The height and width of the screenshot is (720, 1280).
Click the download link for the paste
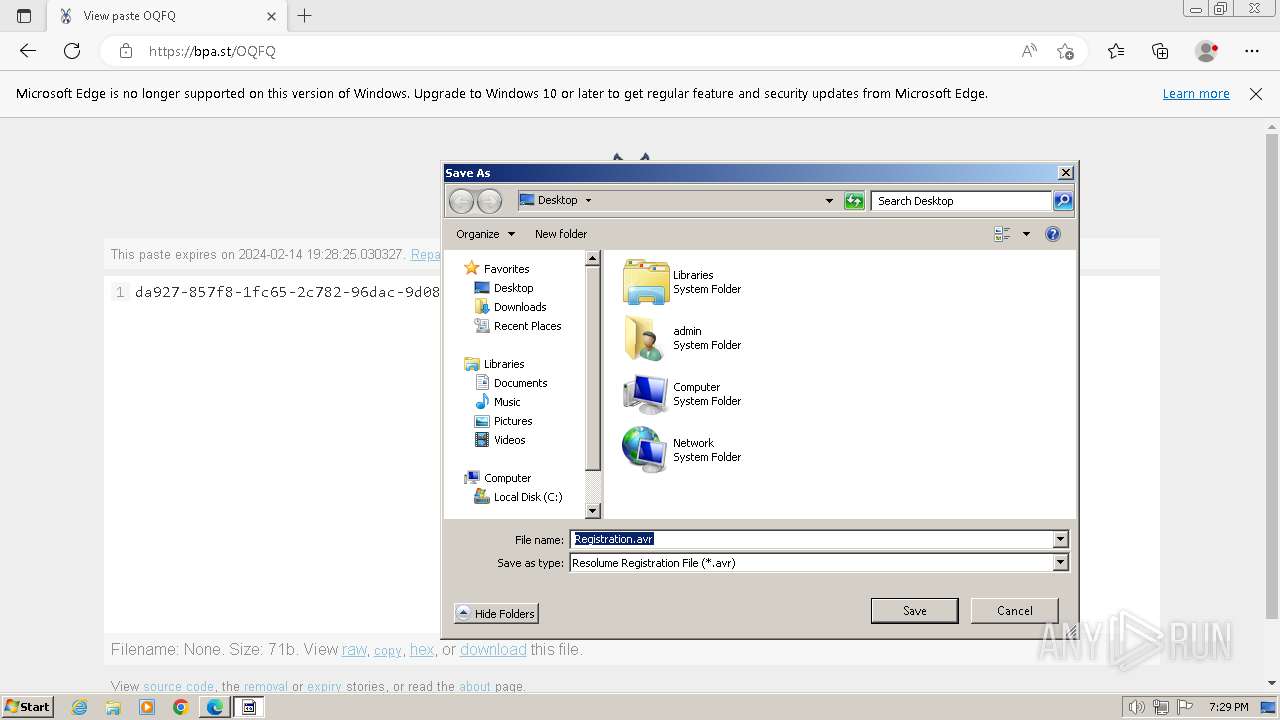point(493,650)
